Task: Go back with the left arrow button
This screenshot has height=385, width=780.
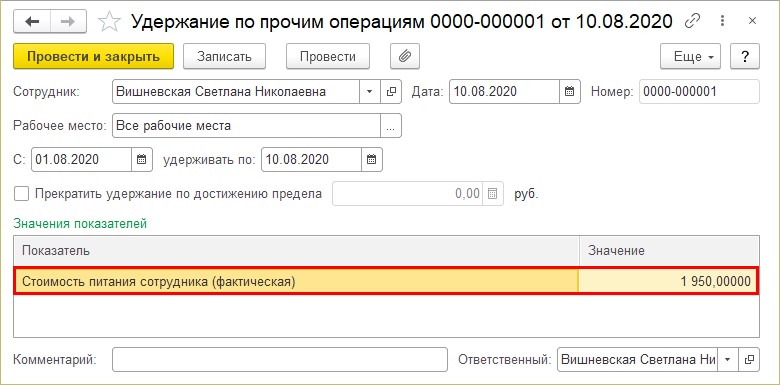Action: (32, 21)
